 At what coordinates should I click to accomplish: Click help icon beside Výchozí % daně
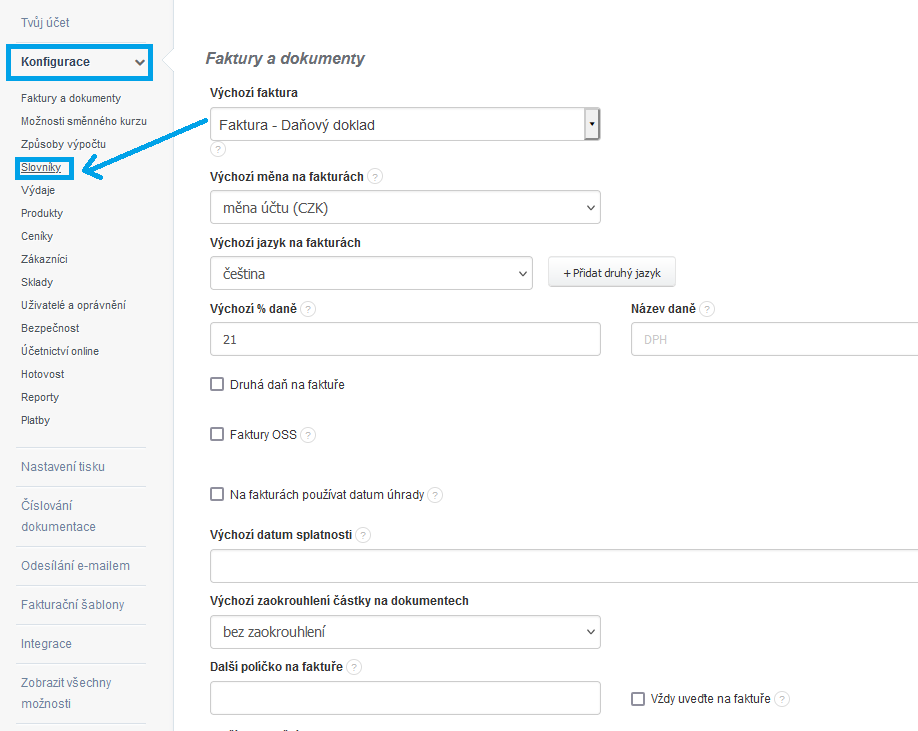pyautogui.click(x=308, y=309)
